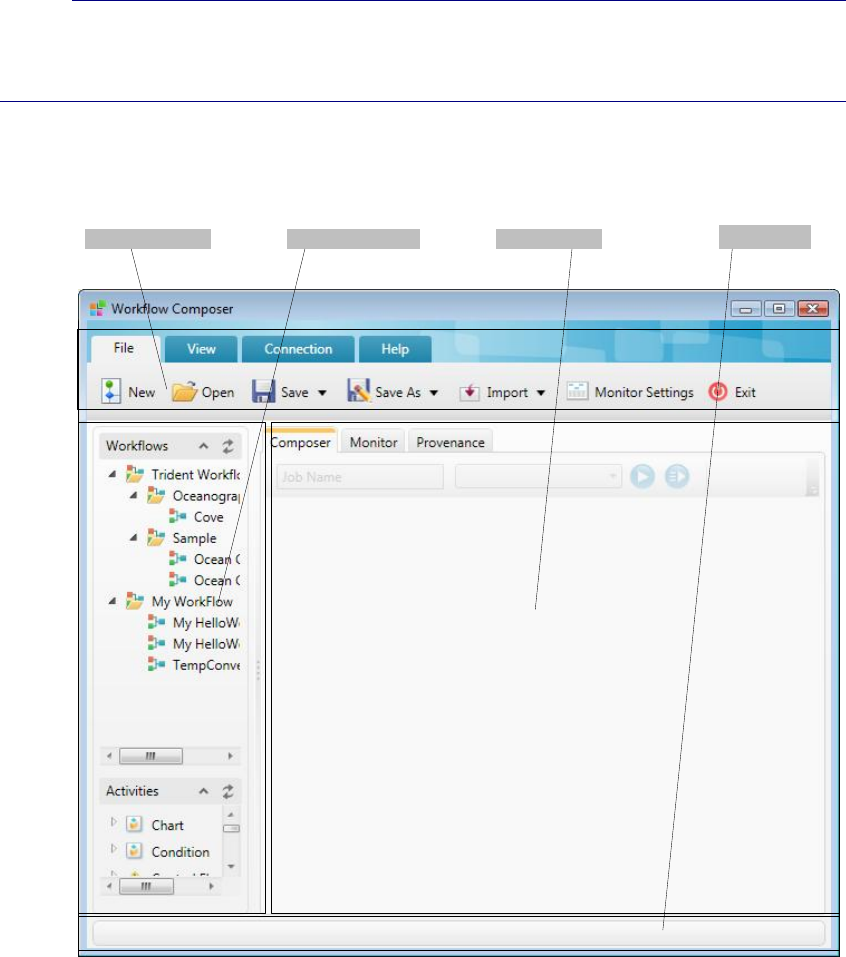Click the Open folder icon
The width and height of the screenshot is (846, 957).
click(x=184, y=391)
